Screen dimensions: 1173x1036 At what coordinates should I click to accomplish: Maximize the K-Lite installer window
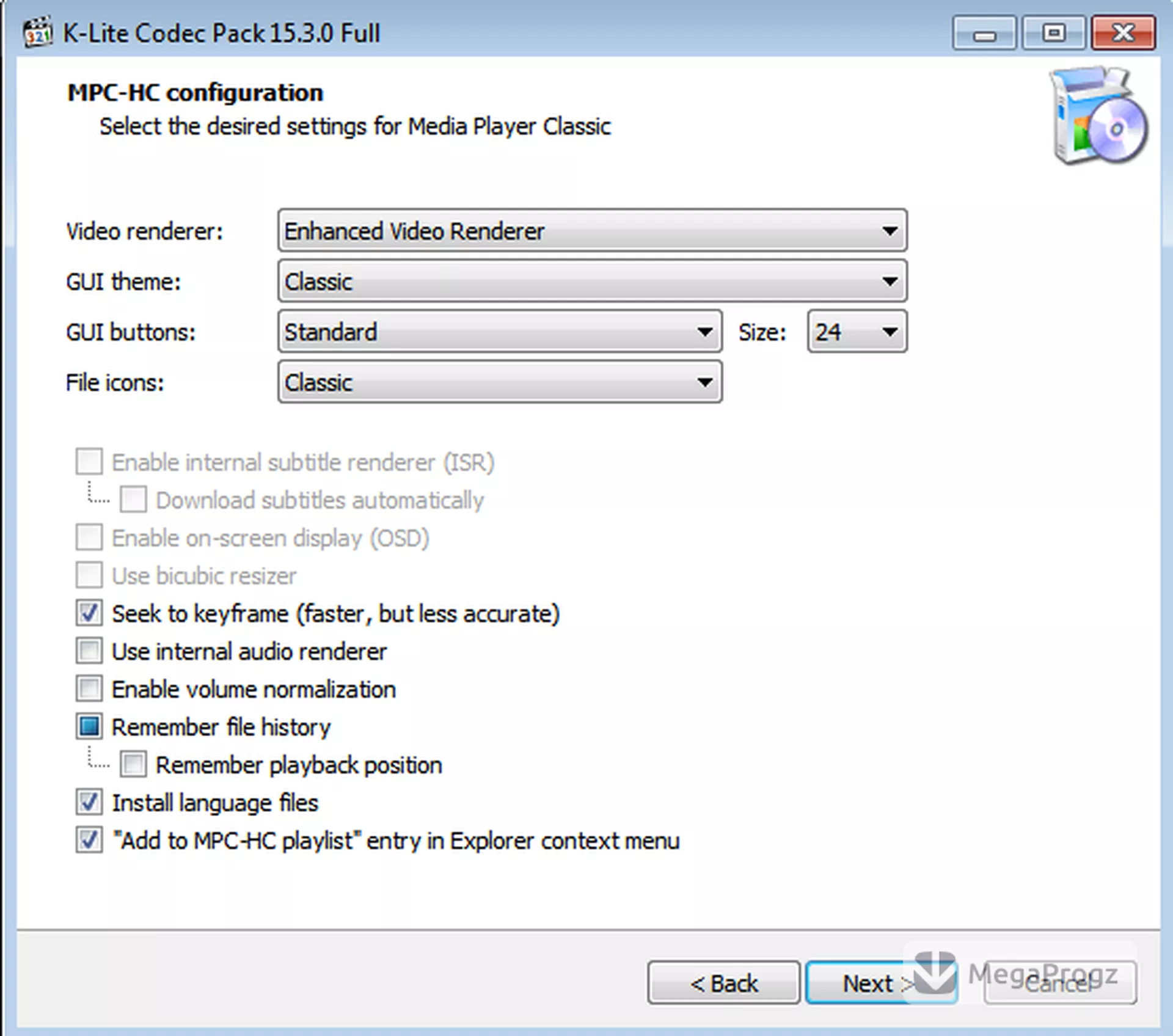tap(1054, 34)
